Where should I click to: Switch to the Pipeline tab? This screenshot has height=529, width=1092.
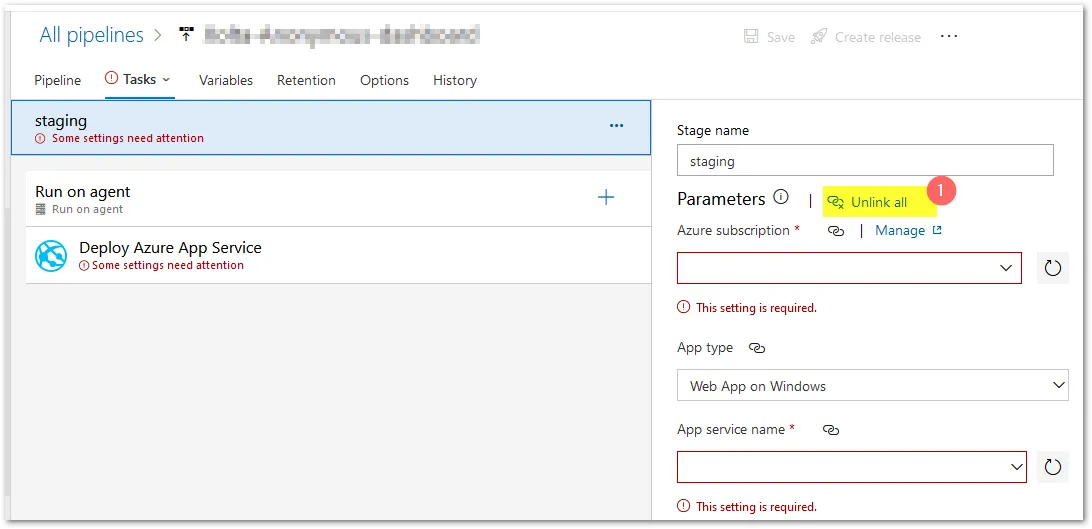(57, 80)
